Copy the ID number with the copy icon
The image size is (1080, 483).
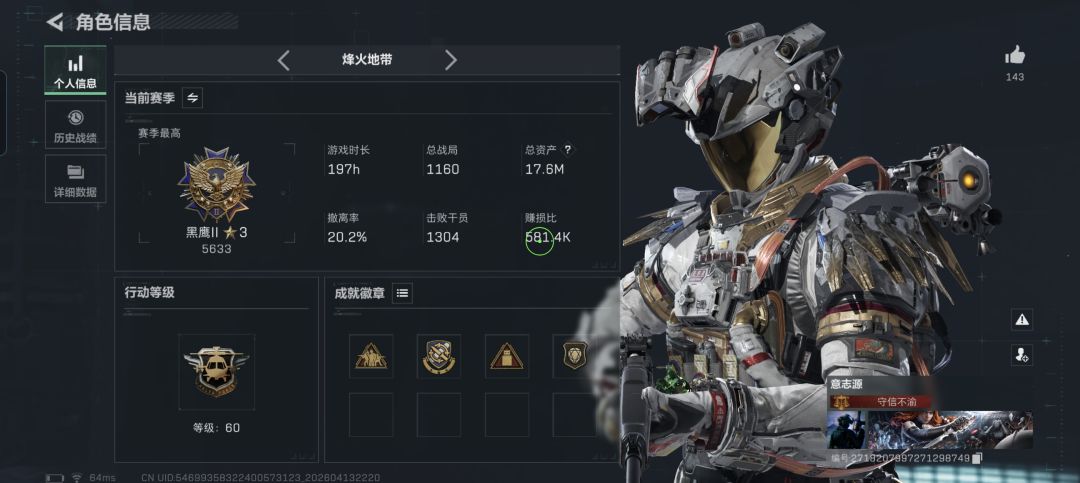coord(977,458)
